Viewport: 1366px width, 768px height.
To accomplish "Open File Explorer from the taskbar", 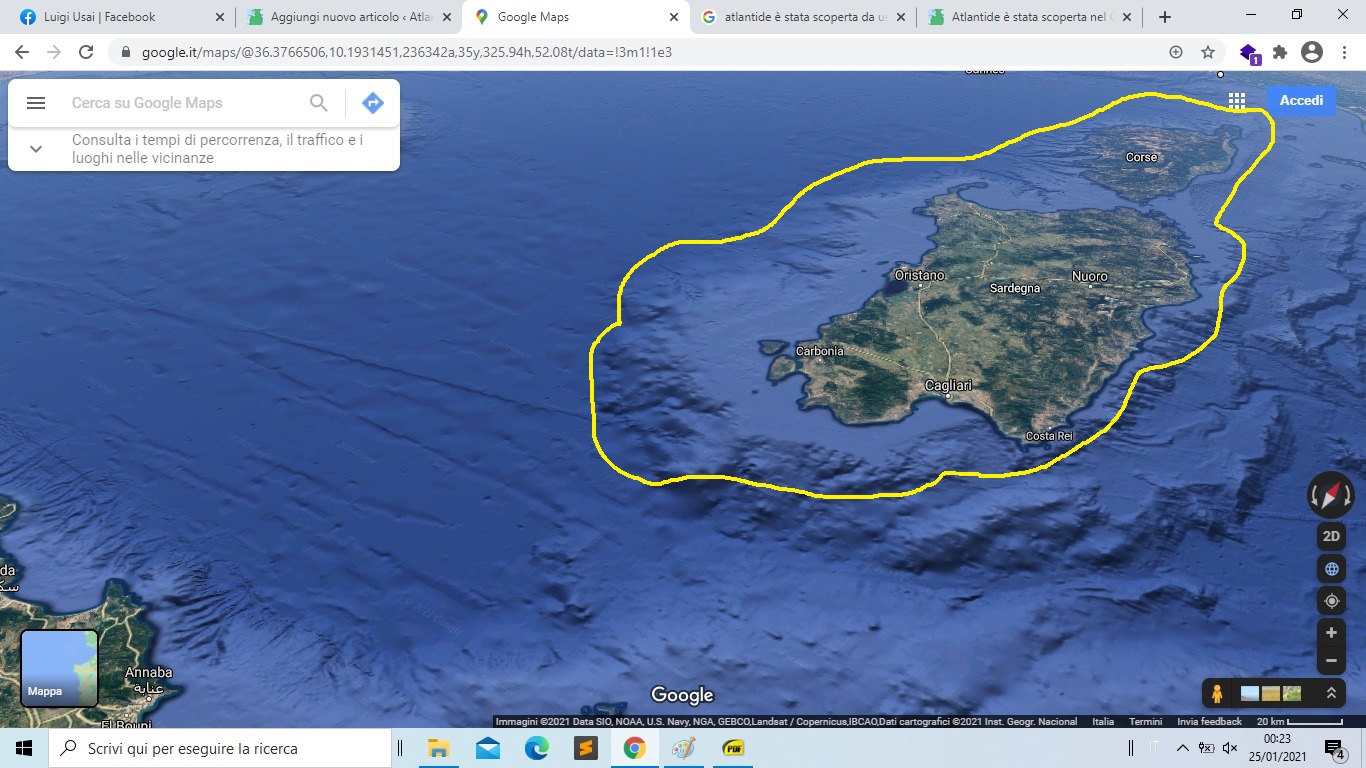I will 437,748.
